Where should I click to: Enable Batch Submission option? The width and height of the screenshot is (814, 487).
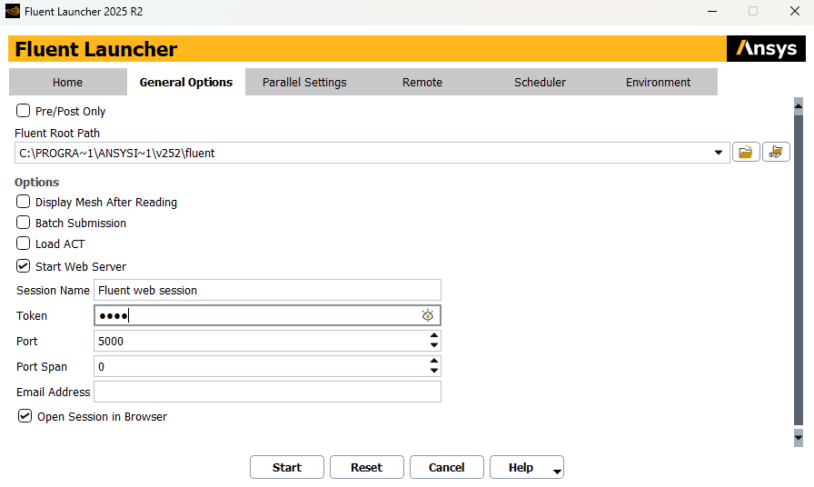pyautogui.click(x=23, y=222)
